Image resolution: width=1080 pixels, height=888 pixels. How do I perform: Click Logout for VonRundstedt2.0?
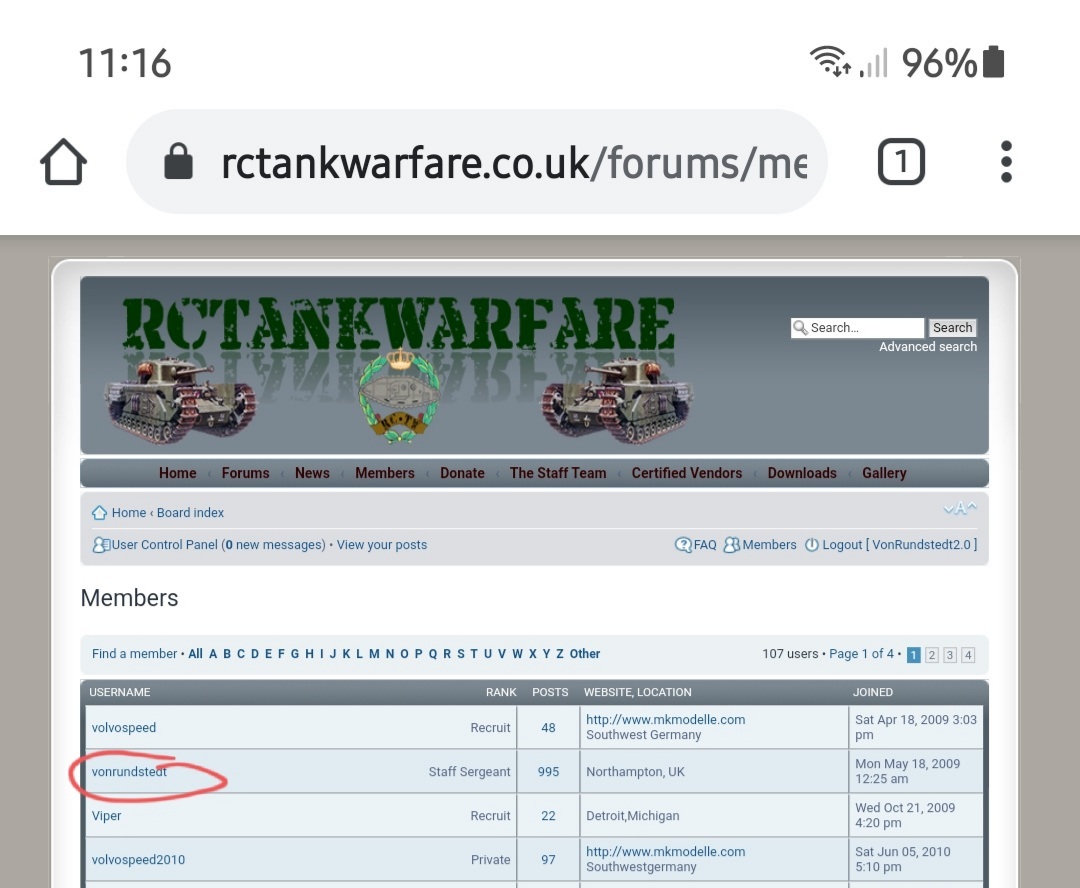tap(842, 545)
